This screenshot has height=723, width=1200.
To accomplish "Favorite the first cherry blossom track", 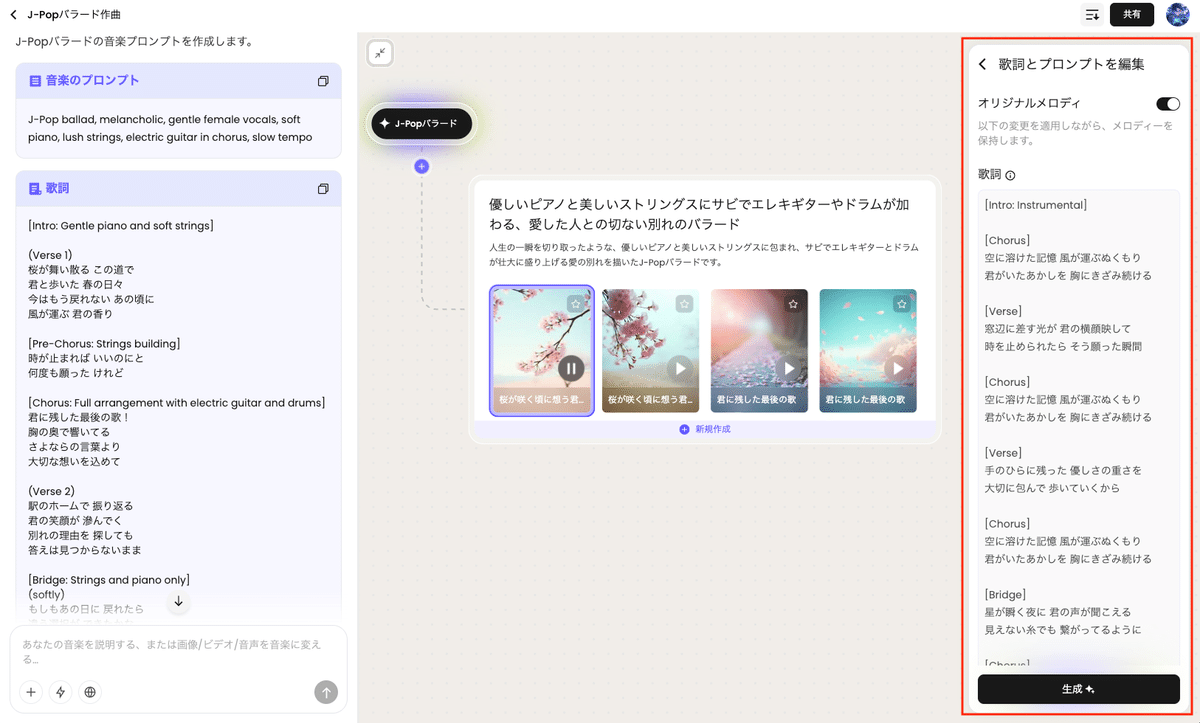I will [575, 303].
